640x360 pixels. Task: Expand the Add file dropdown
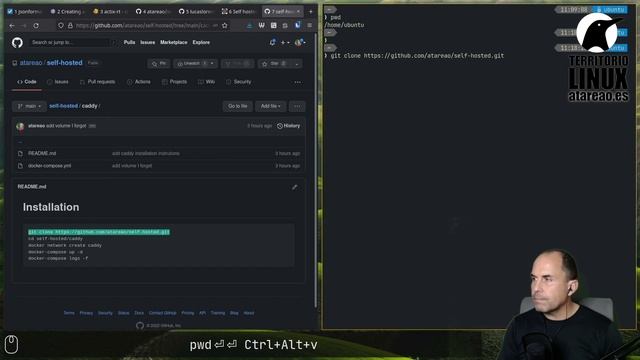(271, 106)
